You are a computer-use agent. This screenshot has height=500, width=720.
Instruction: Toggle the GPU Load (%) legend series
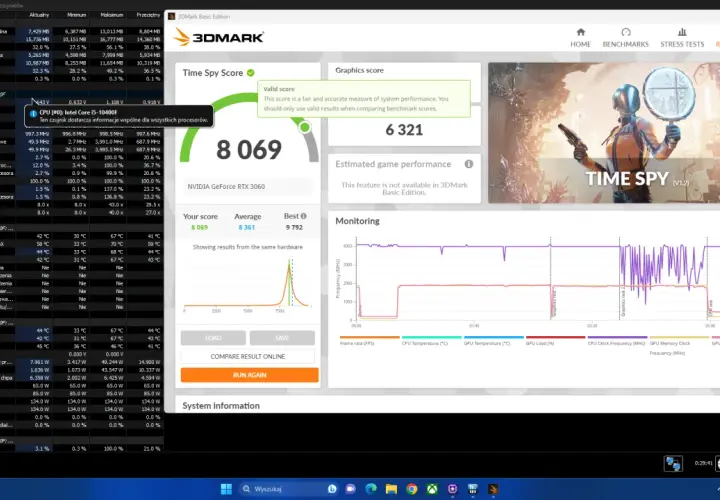coord(556,340)
